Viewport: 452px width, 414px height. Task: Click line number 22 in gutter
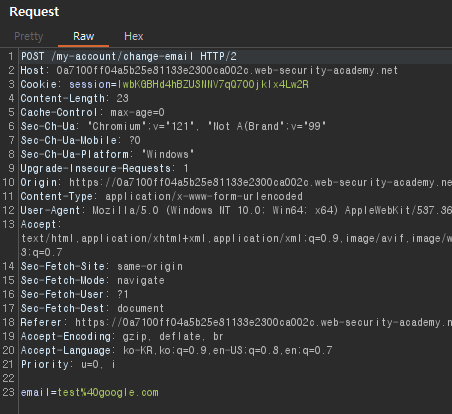(x=8, y=378)
